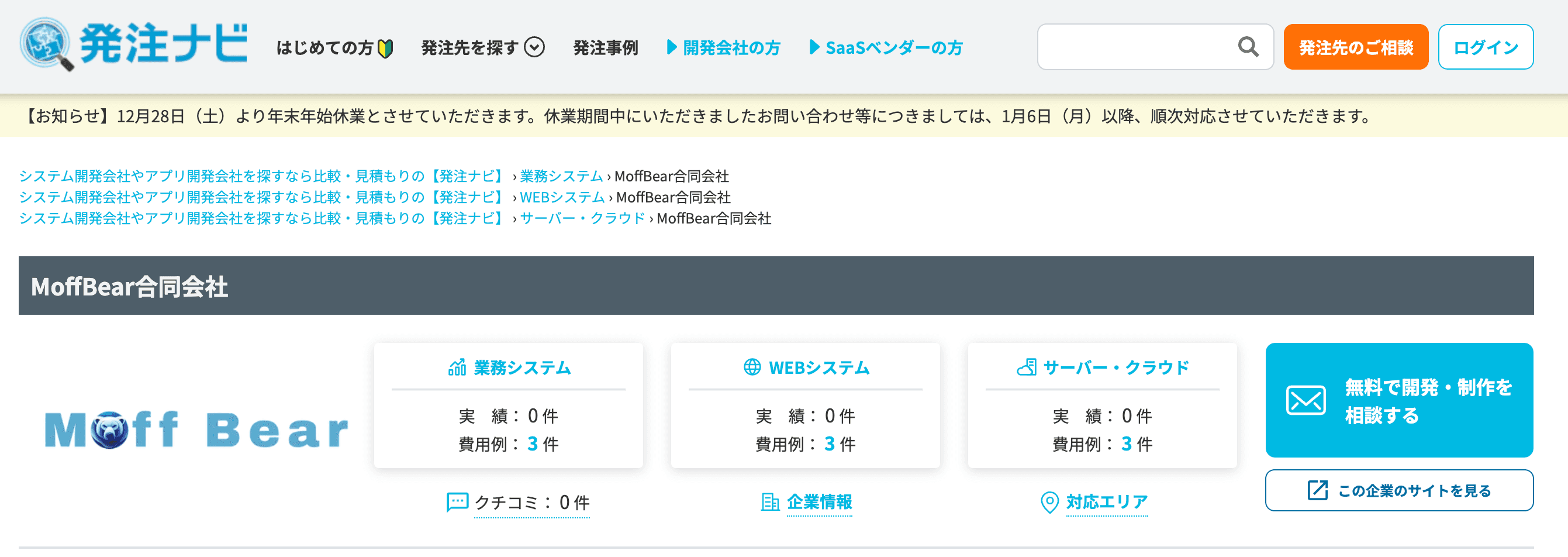Click the building icon beside 企業情報

769,502
